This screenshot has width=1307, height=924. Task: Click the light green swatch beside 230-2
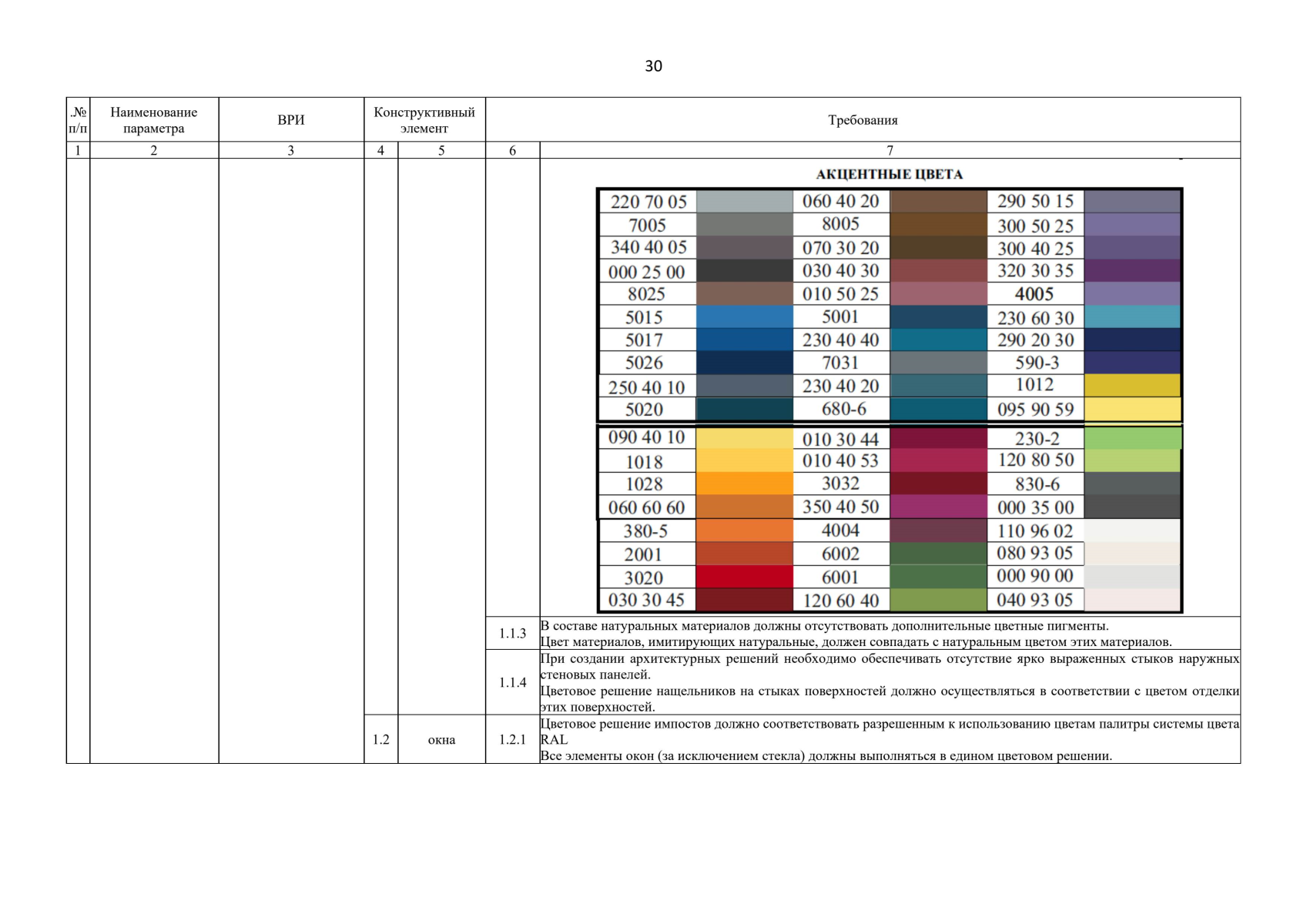pos(1131,438)
